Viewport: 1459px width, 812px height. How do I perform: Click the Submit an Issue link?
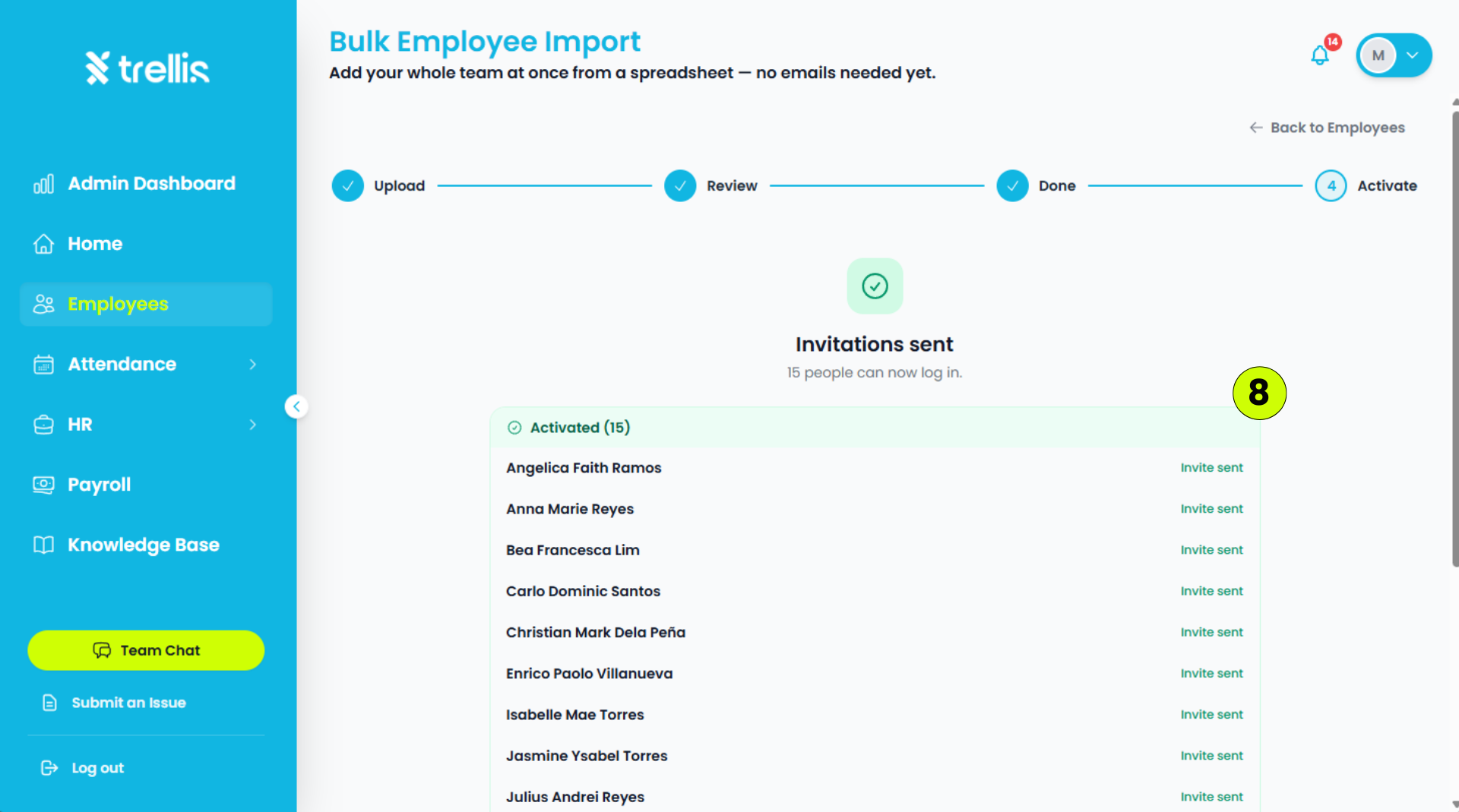[128, 703]
